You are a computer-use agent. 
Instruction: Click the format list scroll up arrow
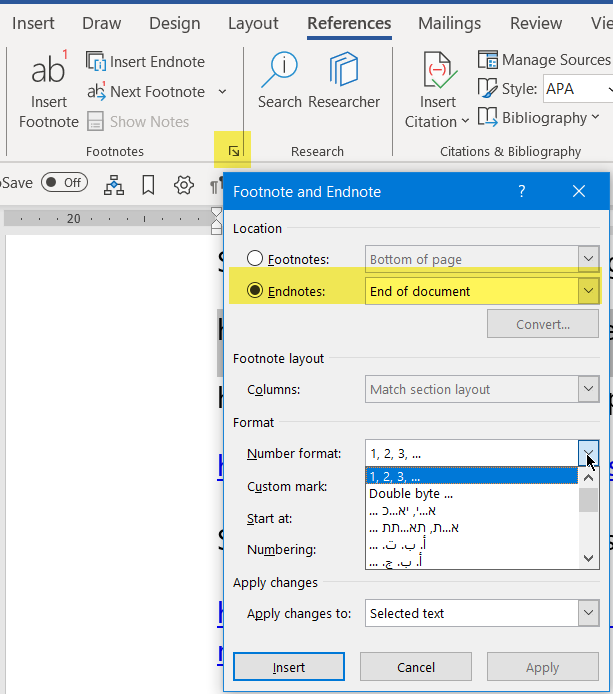pos(589,478)
